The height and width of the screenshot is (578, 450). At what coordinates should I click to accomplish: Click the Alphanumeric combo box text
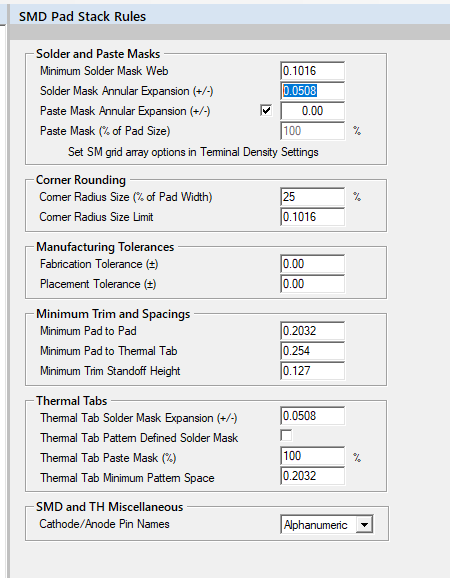point(315,525)
